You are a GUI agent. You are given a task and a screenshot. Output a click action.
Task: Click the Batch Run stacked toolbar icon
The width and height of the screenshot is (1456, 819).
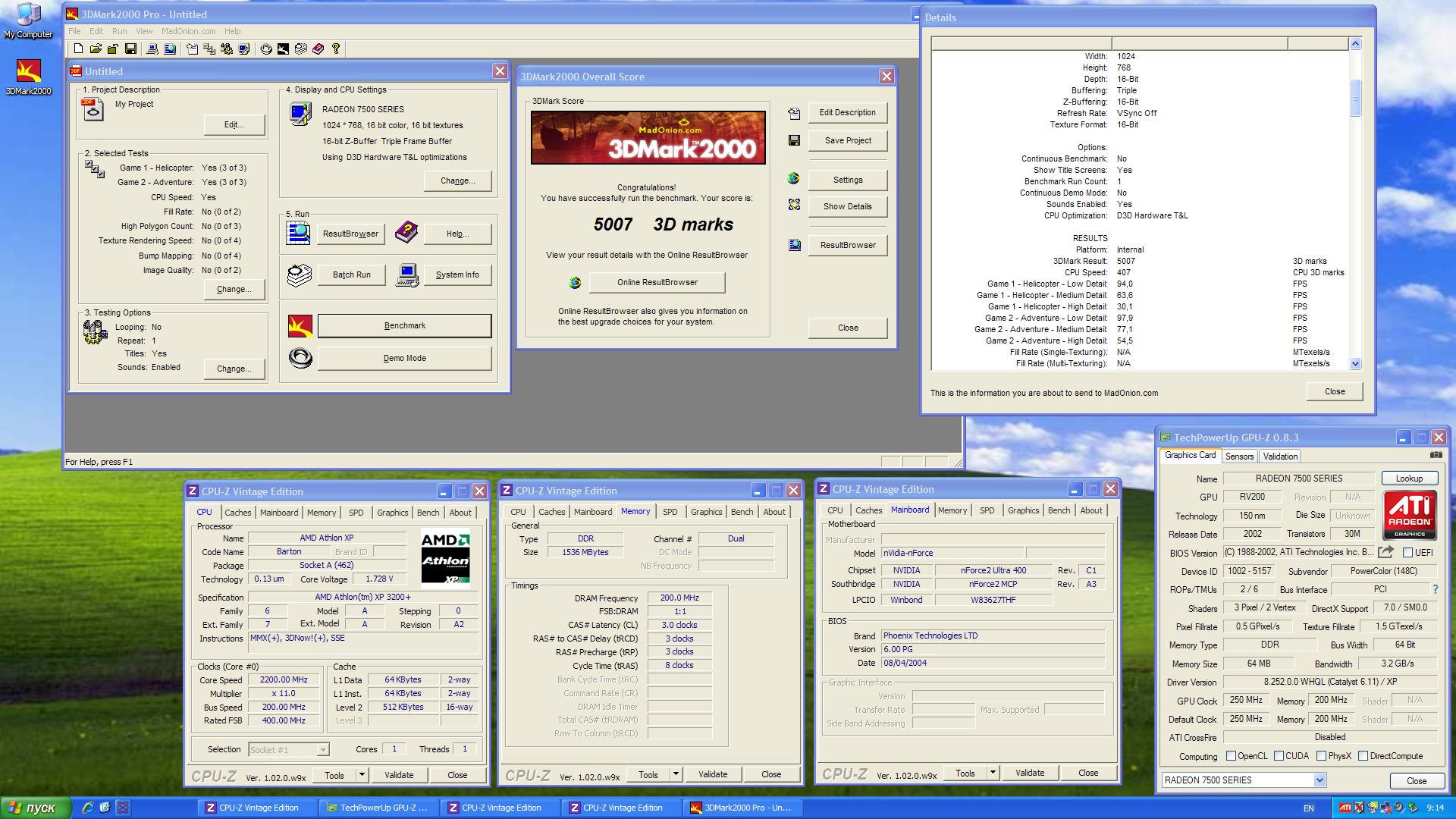(301, 49)
